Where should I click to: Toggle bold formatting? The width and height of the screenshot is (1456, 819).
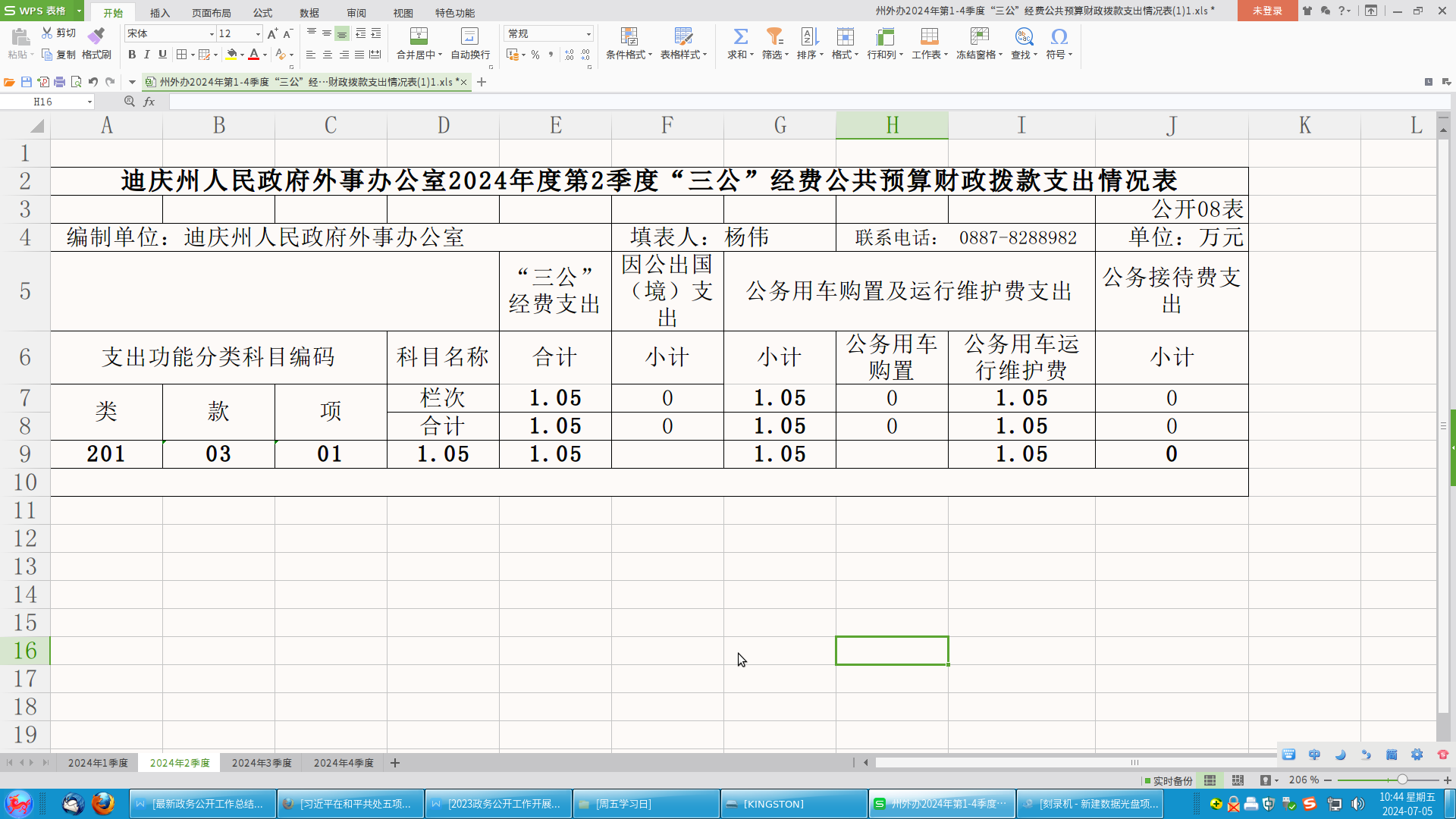(x=131, y=55)
